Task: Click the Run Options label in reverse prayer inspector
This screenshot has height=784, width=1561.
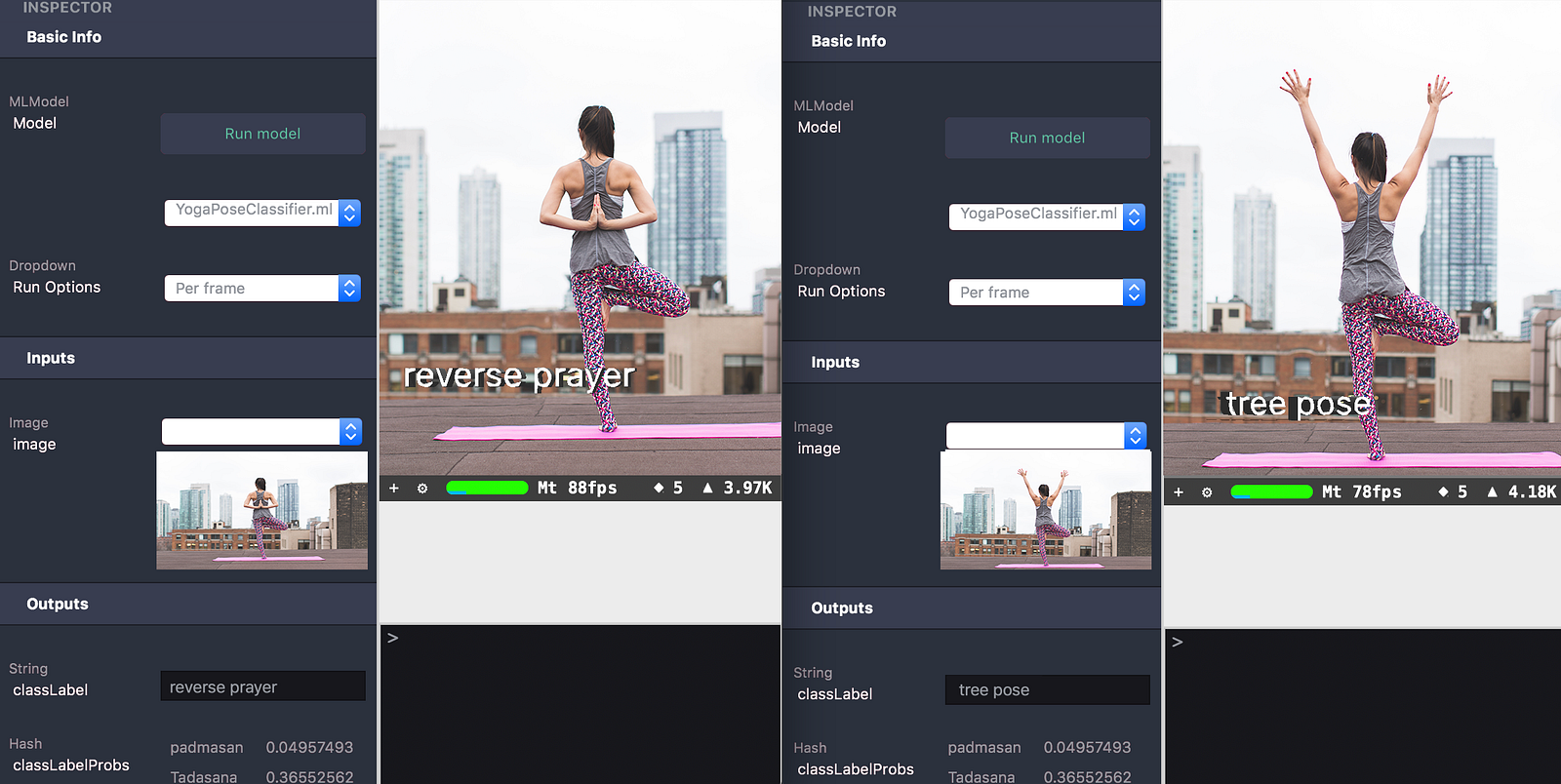Action: pos(57,287)
